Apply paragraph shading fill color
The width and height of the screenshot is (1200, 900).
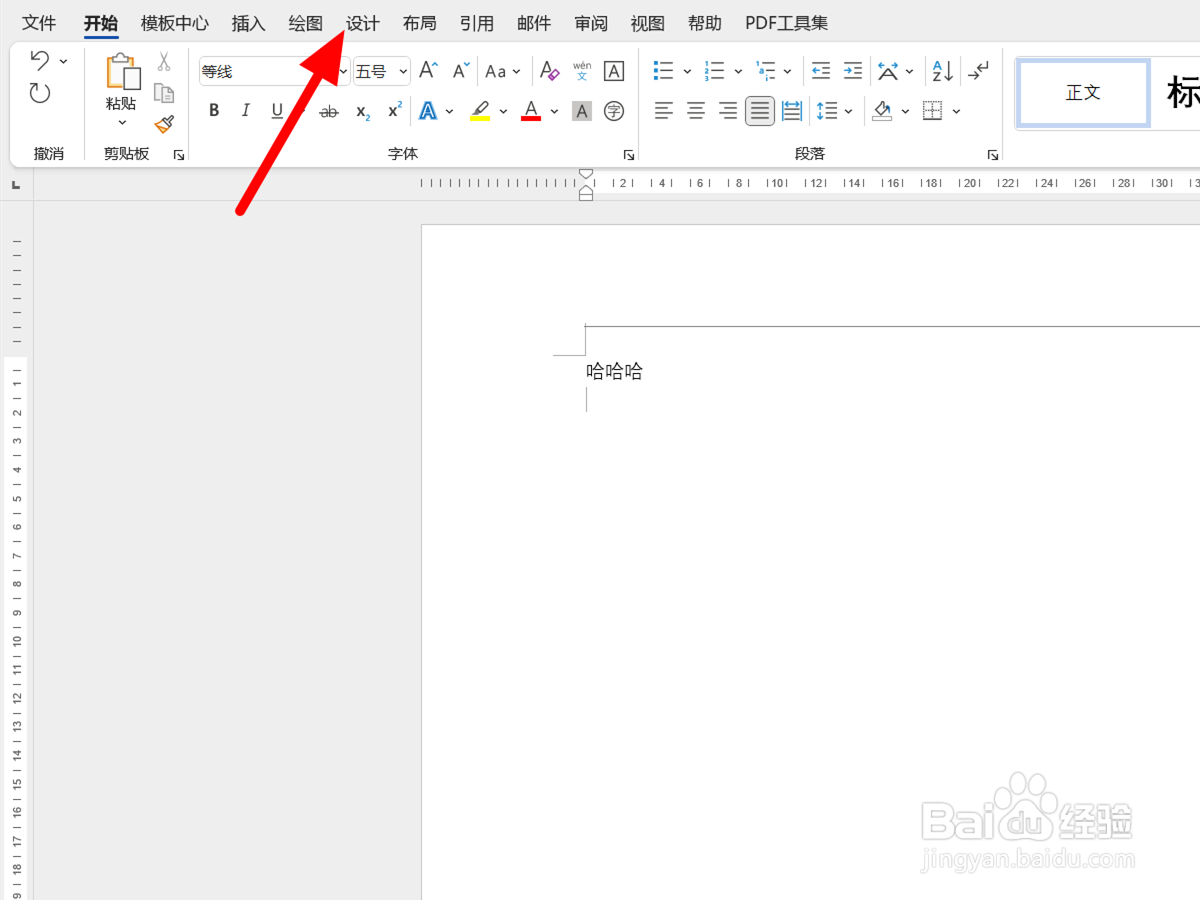pos(882,111)
